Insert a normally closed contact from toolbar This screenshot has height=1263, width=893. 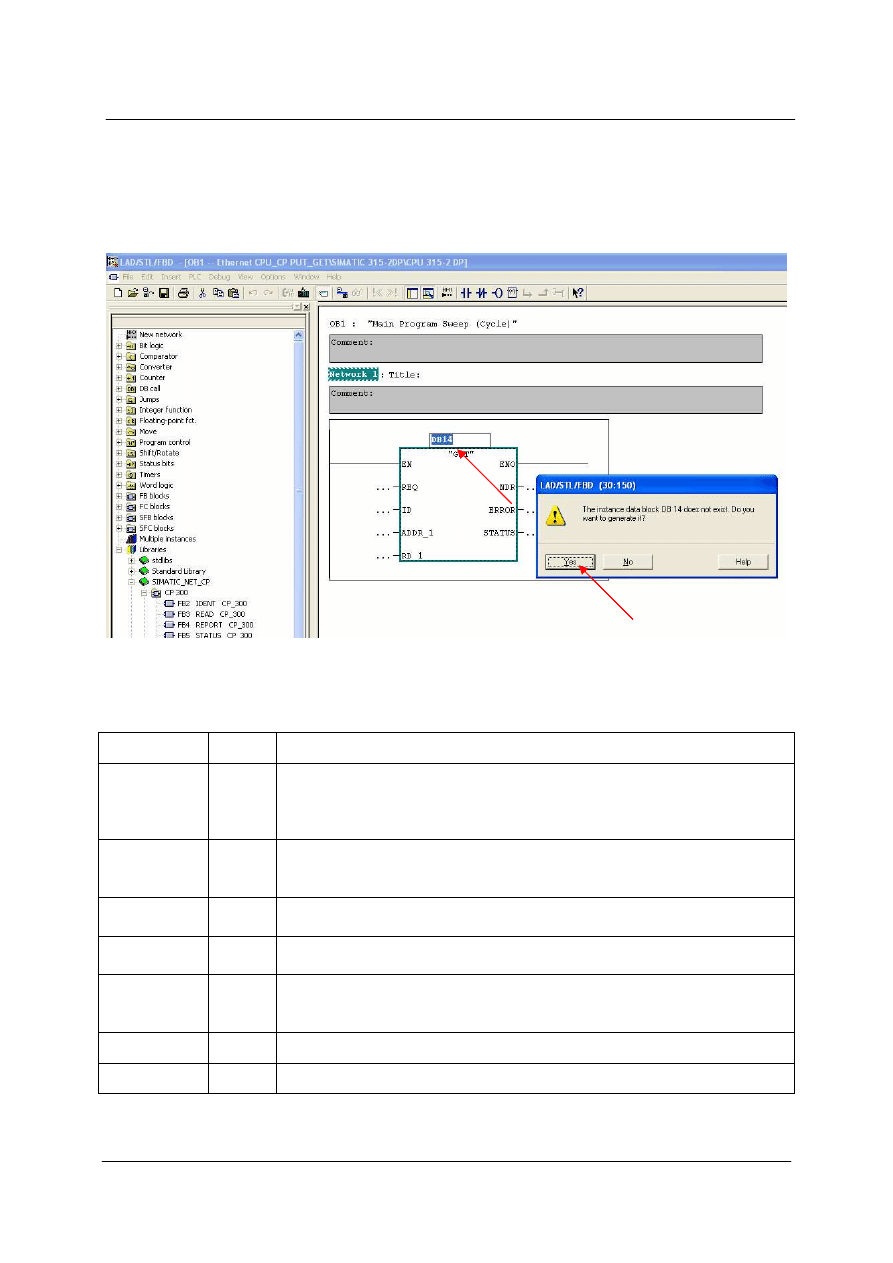click(x=481, y=293)
